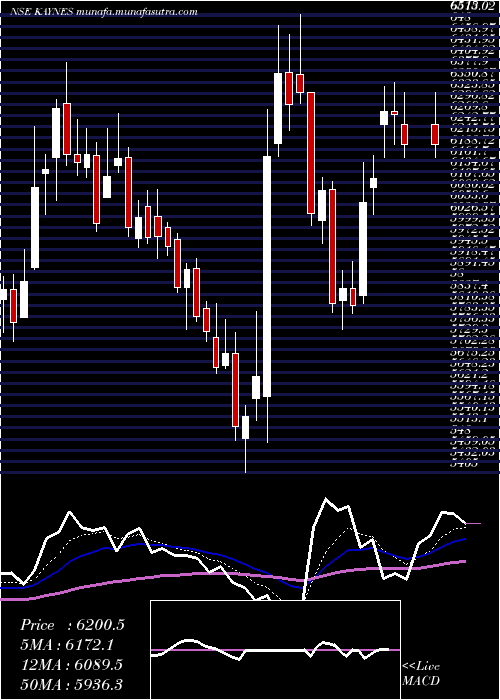
Task: Click the <<Live MACD label
Action: [421, 674]
